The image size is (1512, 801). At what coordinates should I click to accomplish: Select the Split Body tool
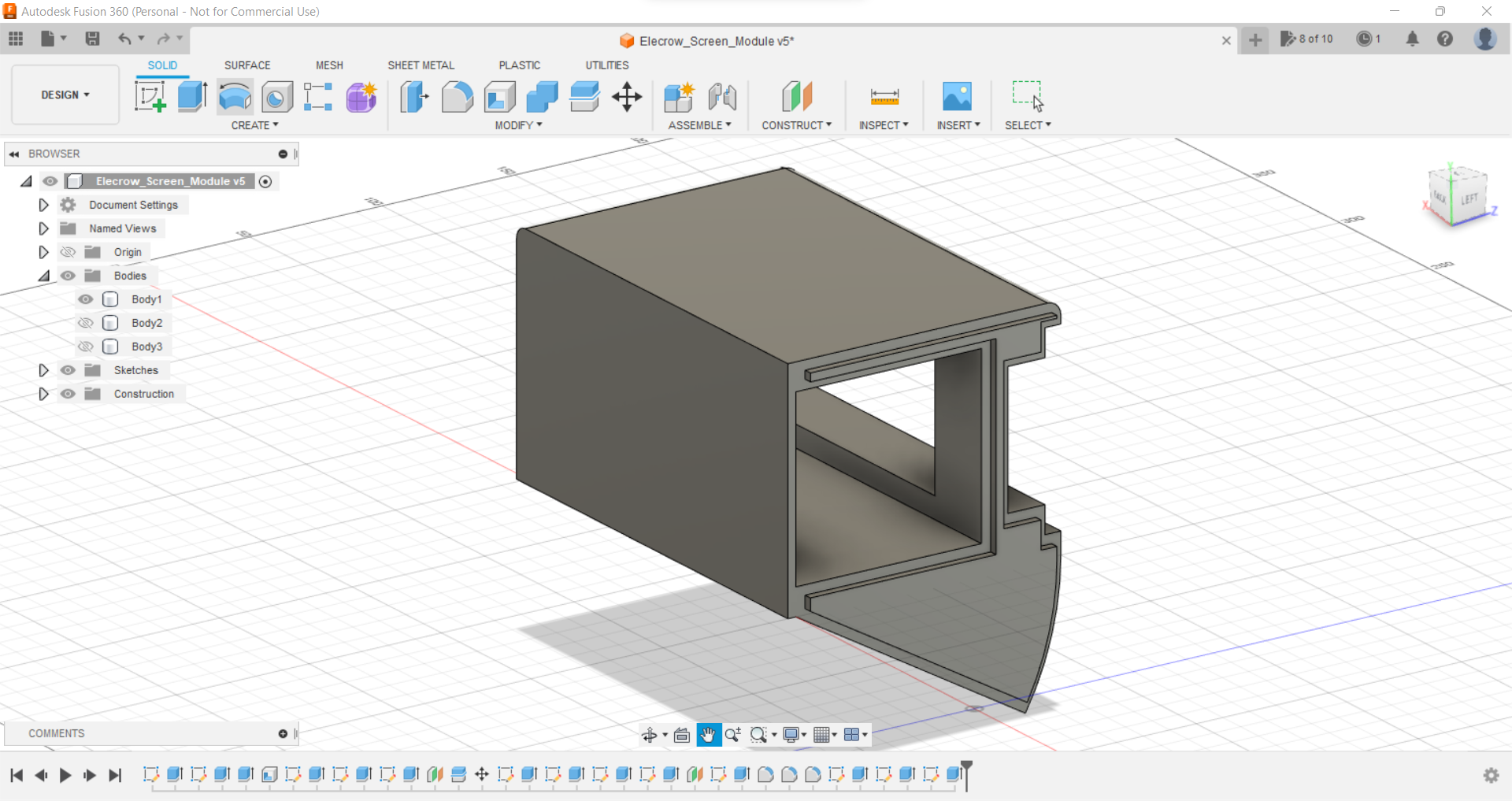point(584,97)
